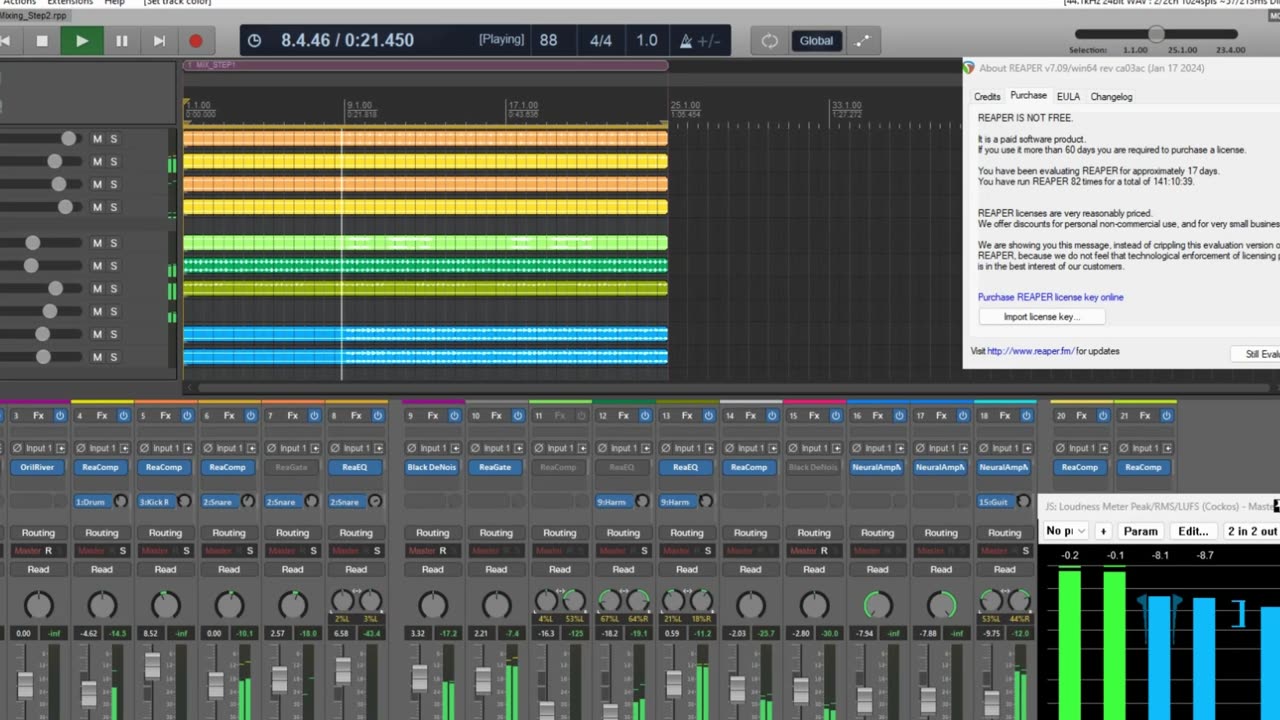Switch to Credits tab in About REAPER
This screenshot has width=1280, height=720.
987,97
